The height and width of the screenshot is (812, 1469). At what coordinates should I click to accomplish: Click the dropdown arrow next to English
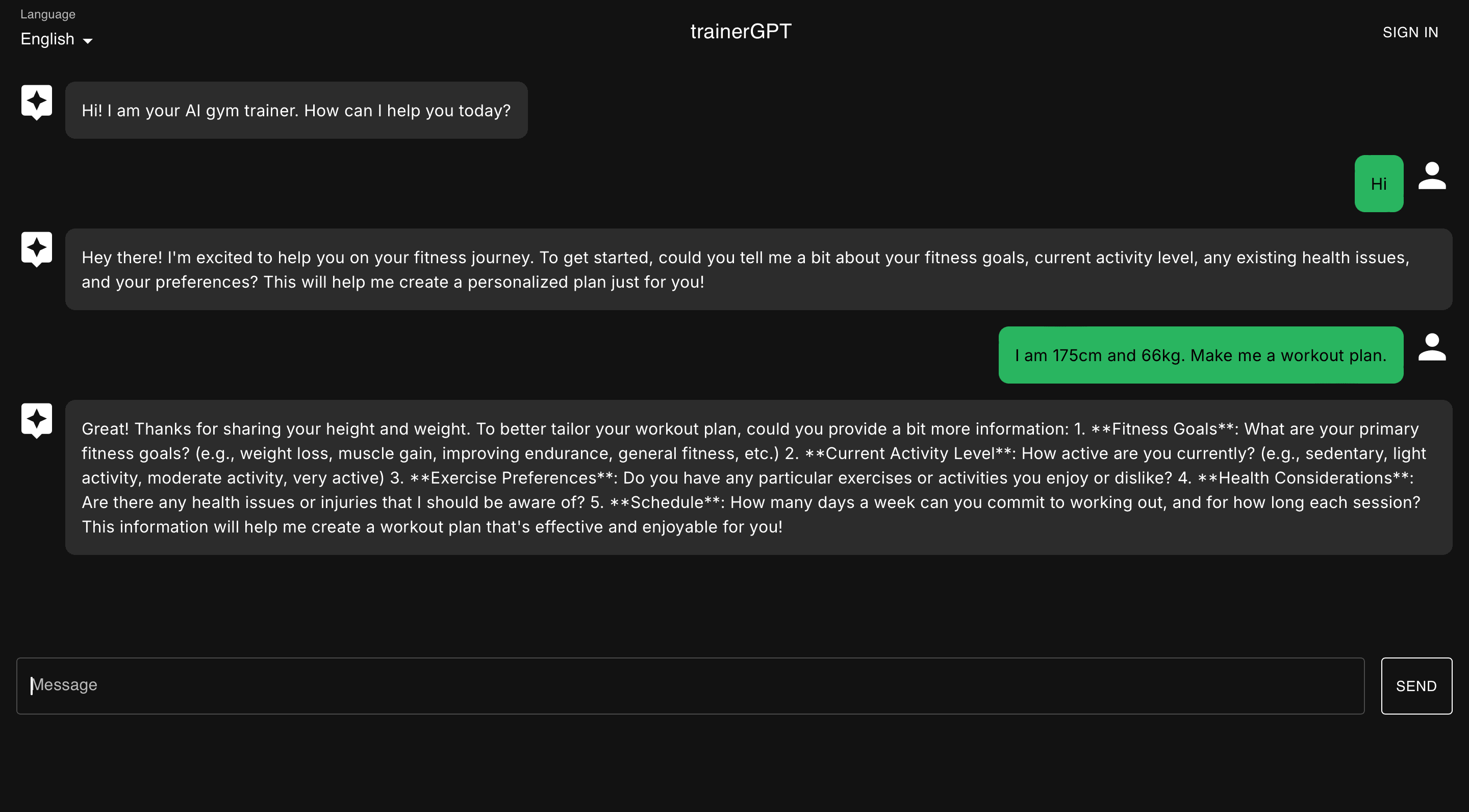click(87, 40)
